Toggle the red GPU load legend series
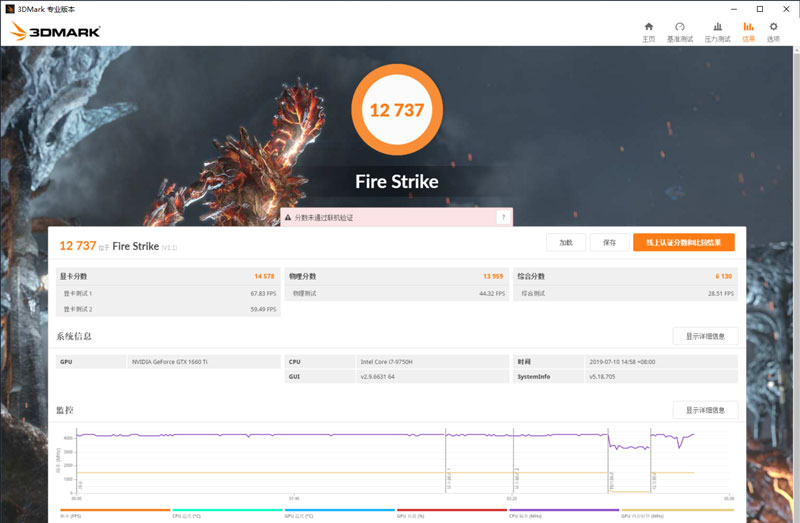 pos(452,513)
